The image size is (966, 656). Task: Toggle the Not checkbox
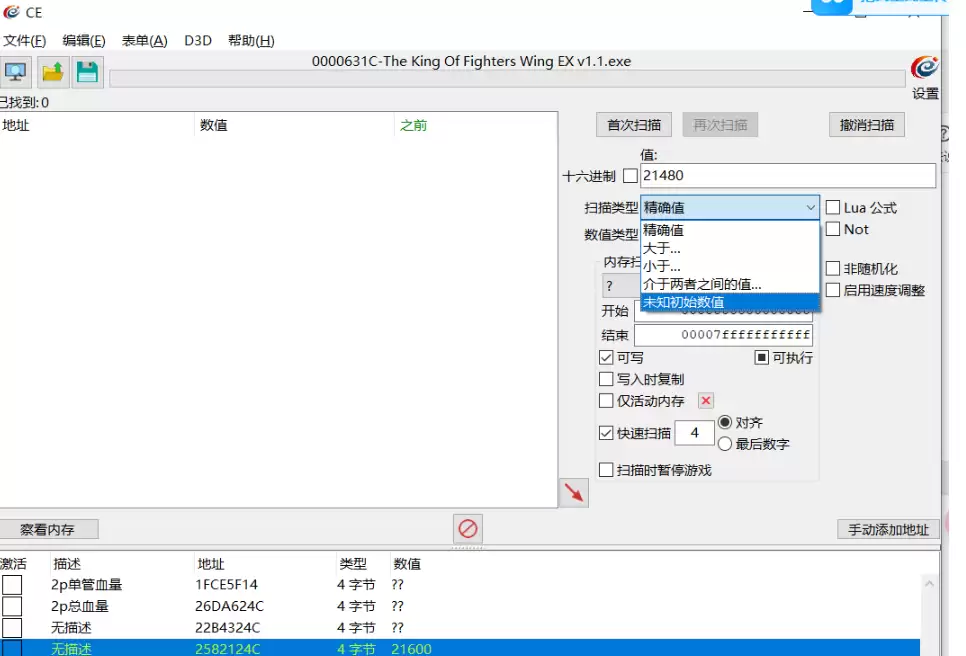pyautogui.click(x=833, y=229)
